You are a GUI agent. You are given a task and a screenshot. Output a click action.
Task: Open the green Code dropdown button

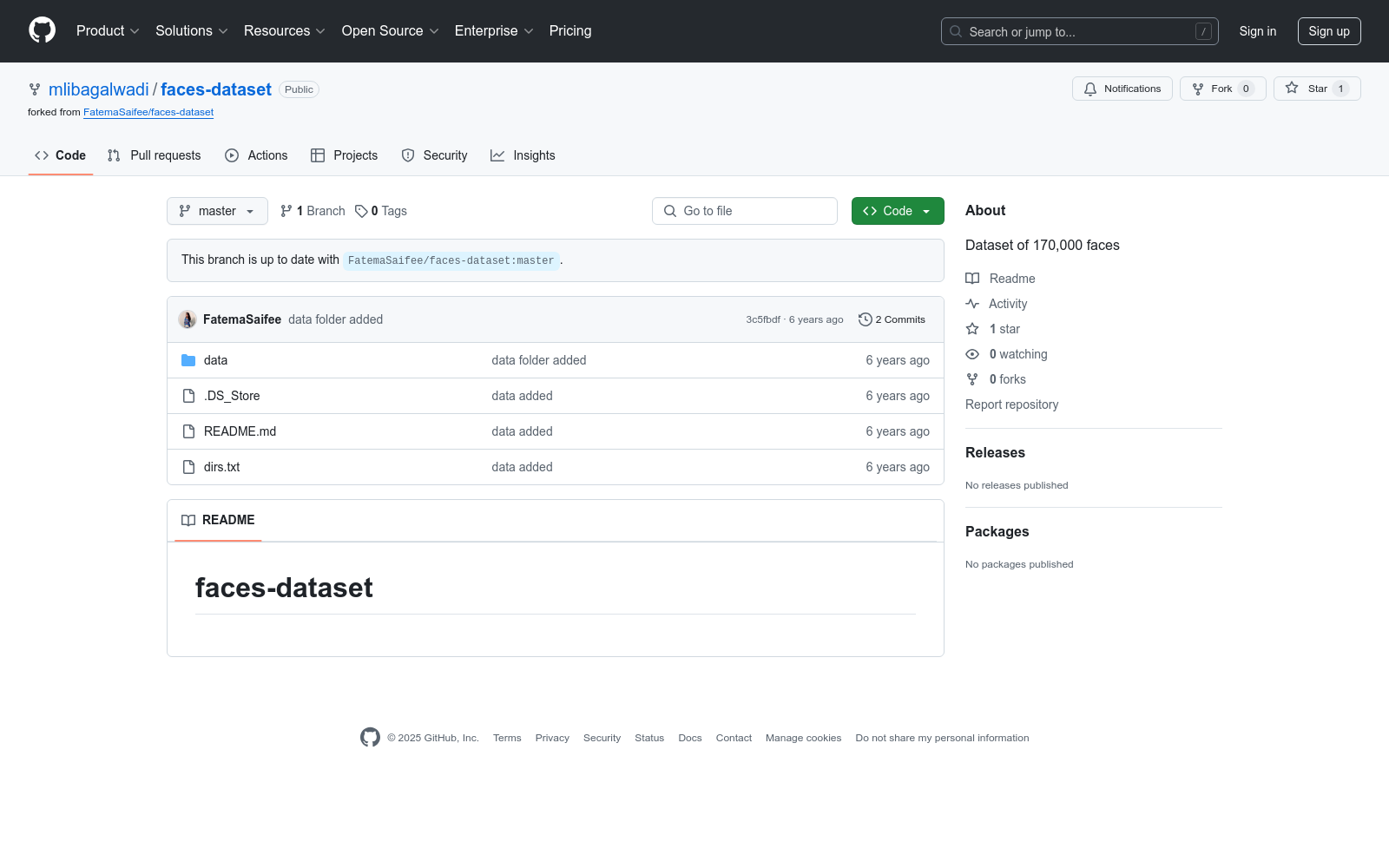click(898, 211)
